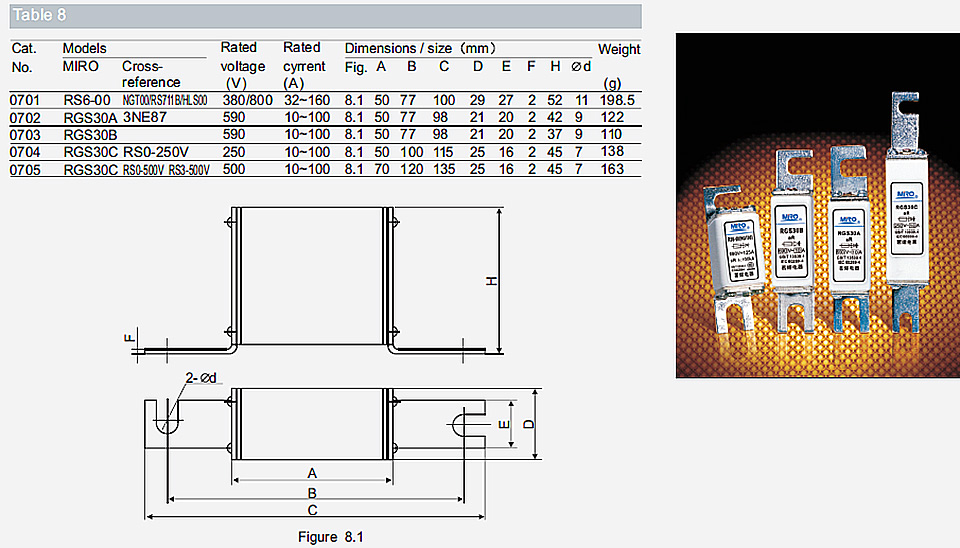
Task: Select rated voltage "500"
Action: tap(234, 169)
